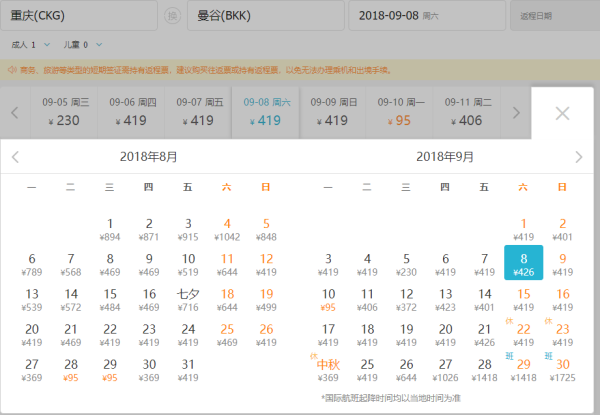Pick August 10 priced ¥519
600x415 pixels.
188,265
